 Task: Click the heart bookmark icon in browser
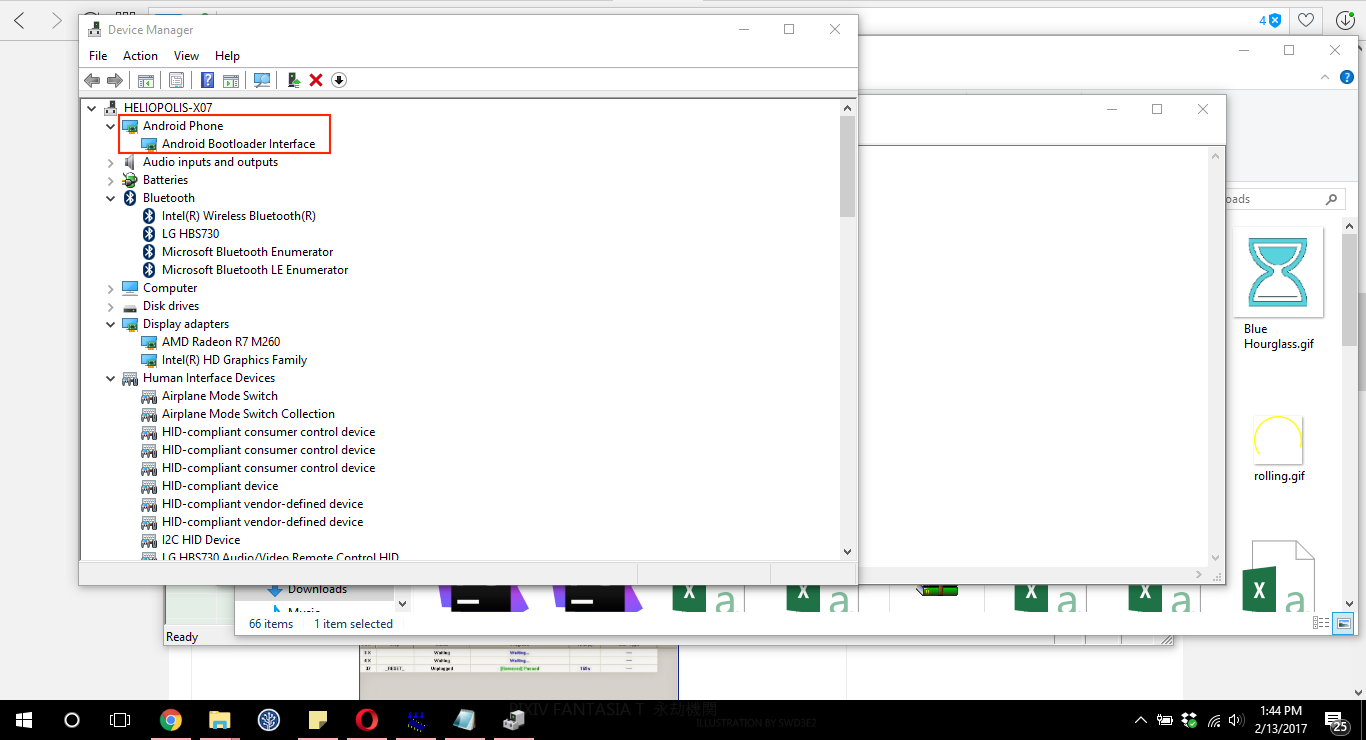pyautogui.click(x=1306, y=20)
